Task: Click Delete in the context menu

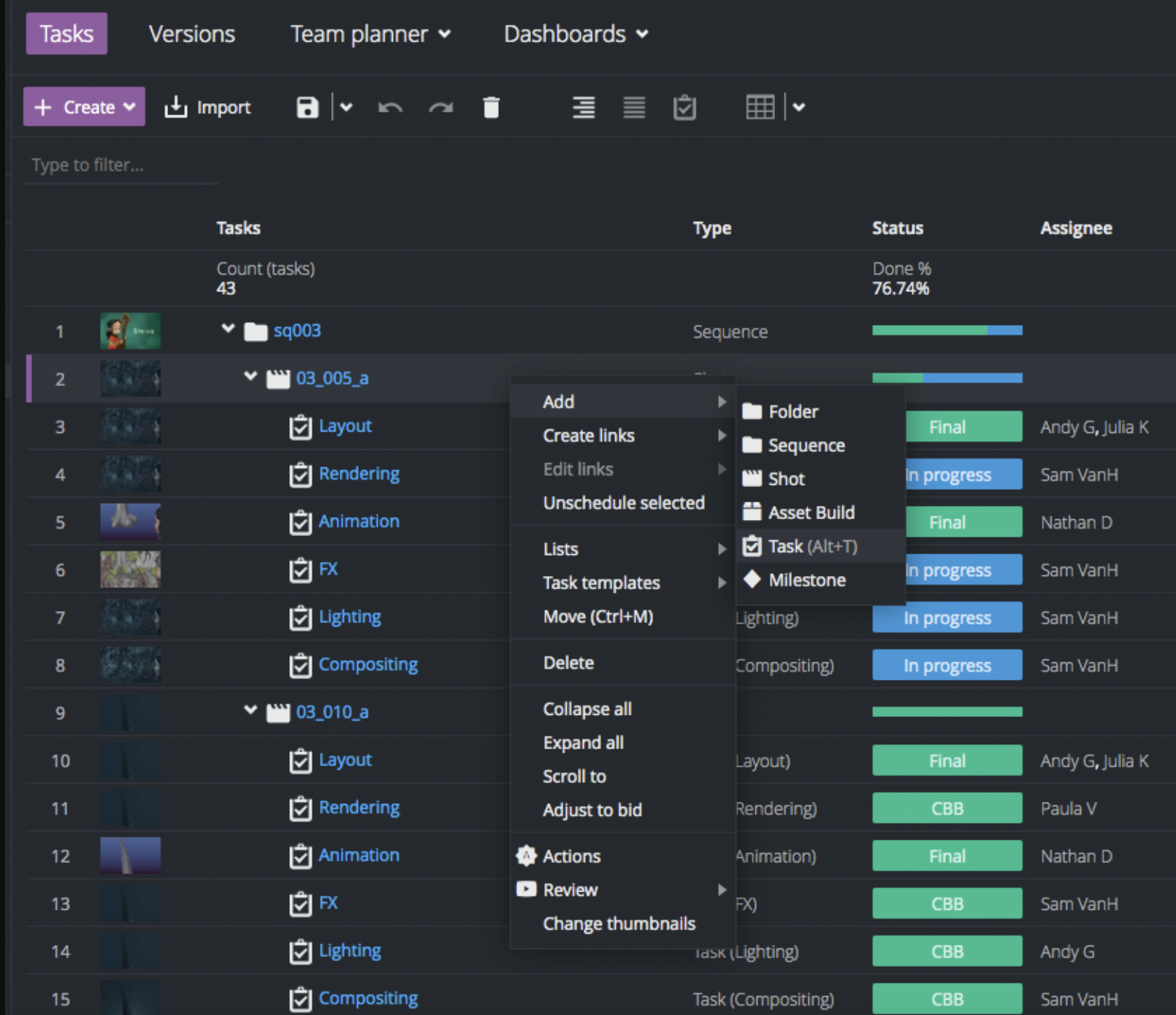Action: (568, 662)
